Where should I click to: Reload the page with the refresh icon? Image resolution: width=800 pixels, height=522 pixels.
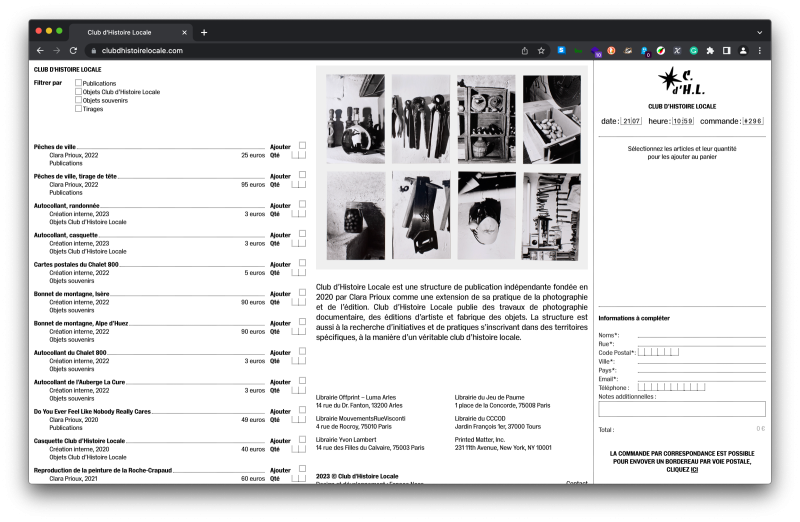point(74,50)
